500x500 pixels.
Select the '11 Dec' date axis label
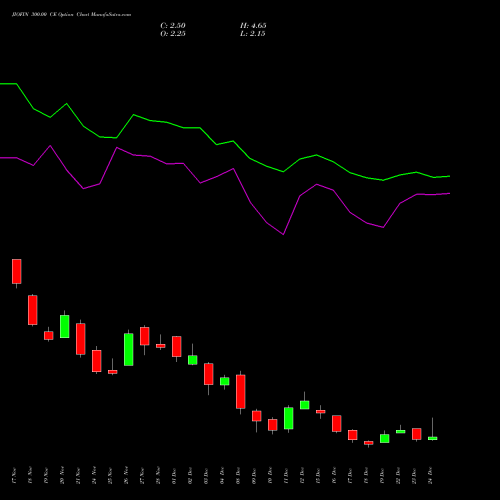tap(286, 476)
